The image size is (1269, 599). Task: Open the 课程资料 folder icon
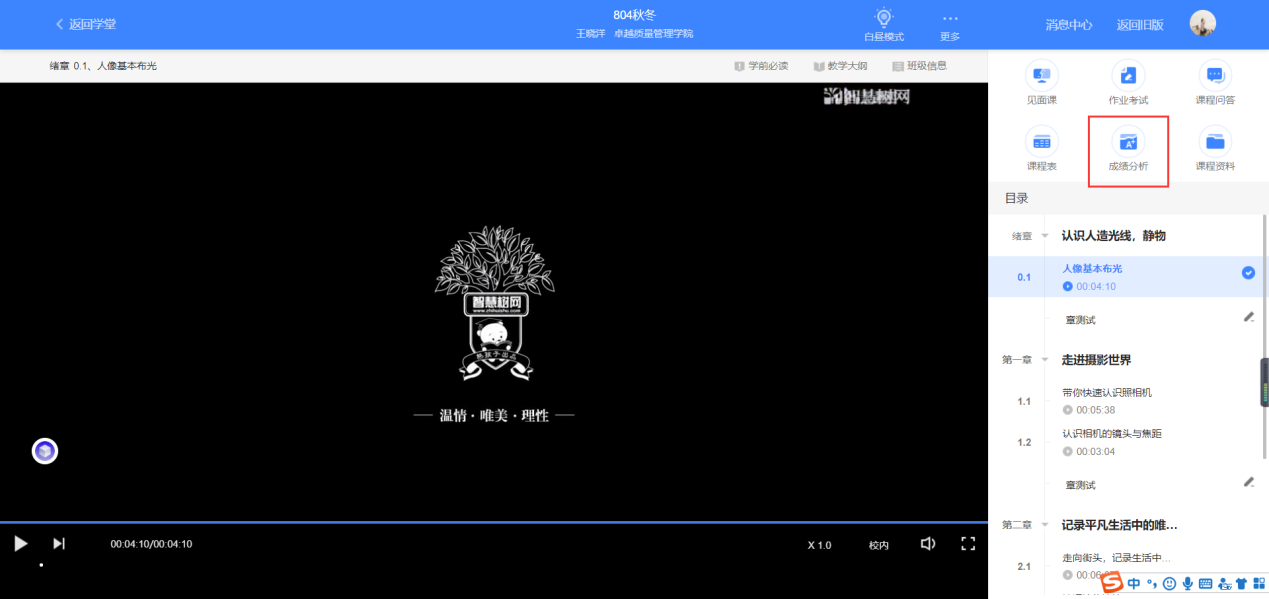pyautogui.click(x=1215, y=141)
